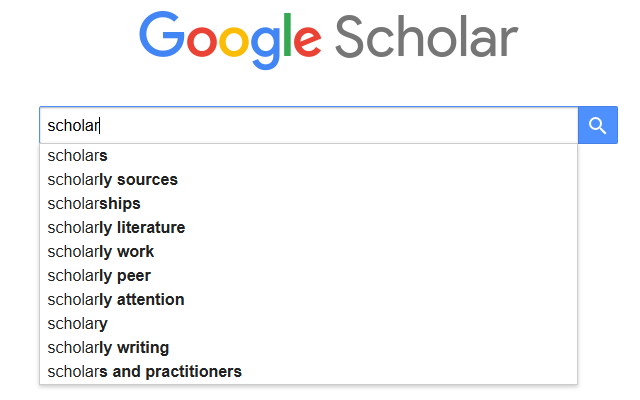Focus the search box containing 'scholar'
640x400 pixels.
(x=308, y=125)
